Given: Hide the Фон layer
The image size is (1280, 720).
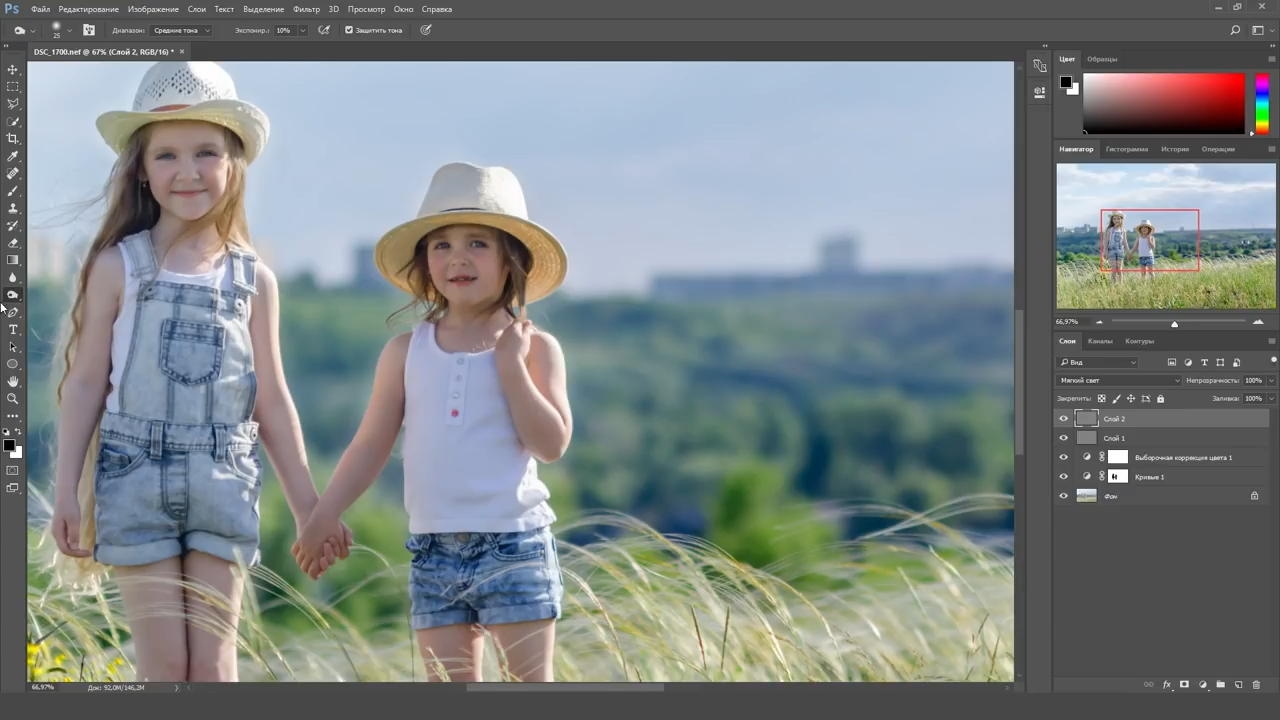Looking at the screenshot, I should [1063, 496].
